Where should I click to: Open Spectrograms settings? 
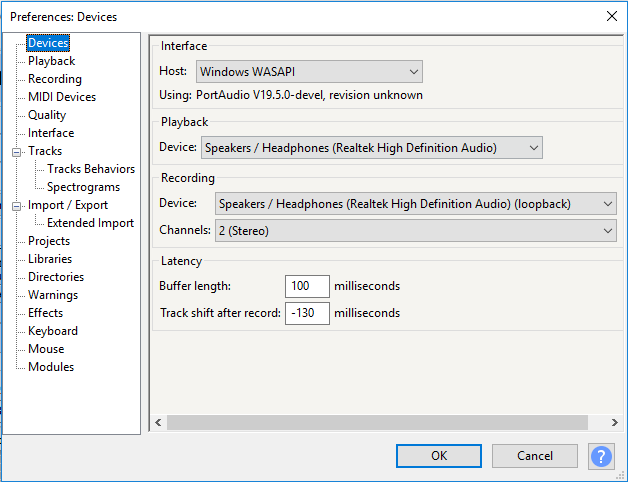click(83, 187)
